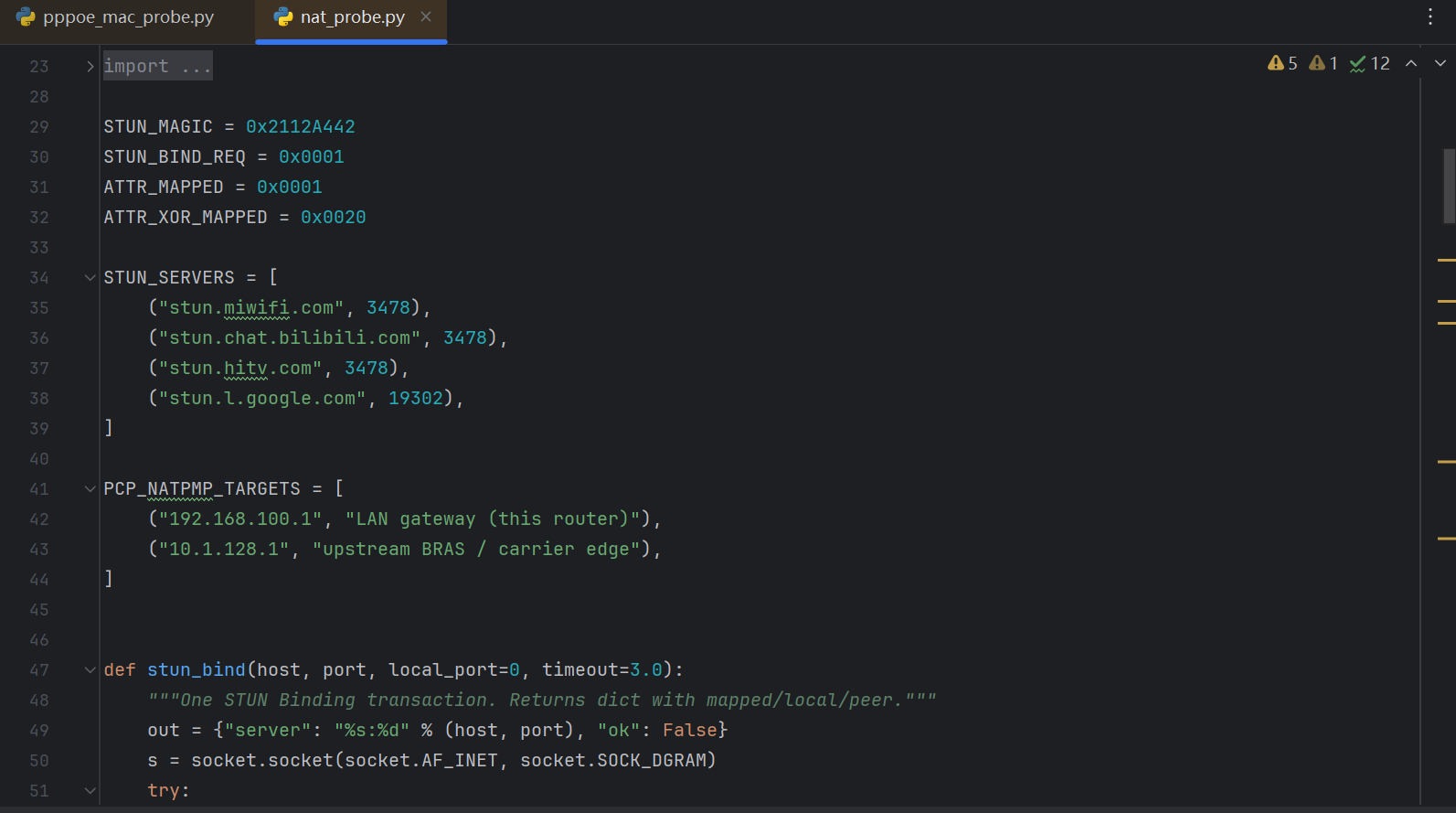Click the STUN_BIND_REQ variable name
The height and width of the screenshot is (813, 1456).
(175, 156)
